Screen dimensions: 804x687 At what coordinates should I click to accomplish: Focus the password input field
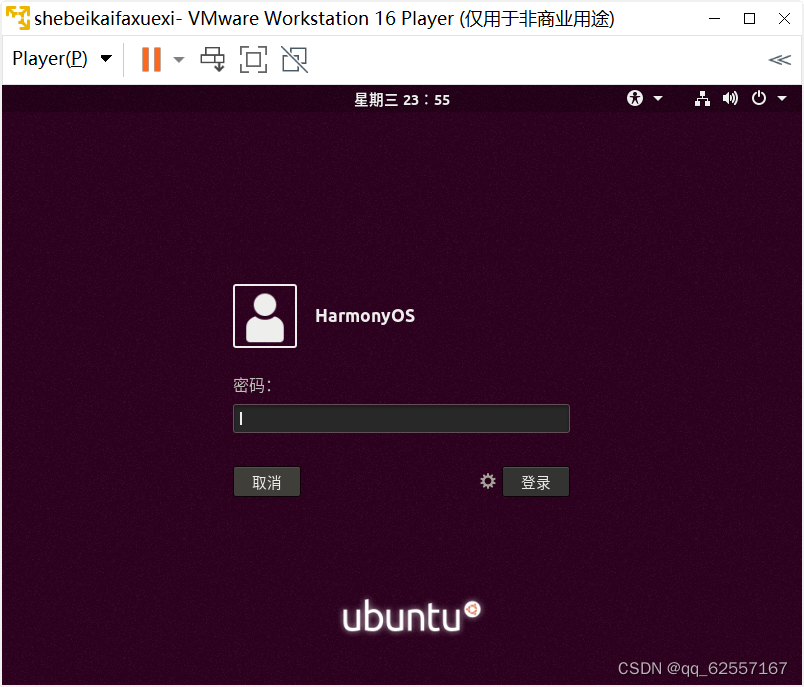coord(401,418)
